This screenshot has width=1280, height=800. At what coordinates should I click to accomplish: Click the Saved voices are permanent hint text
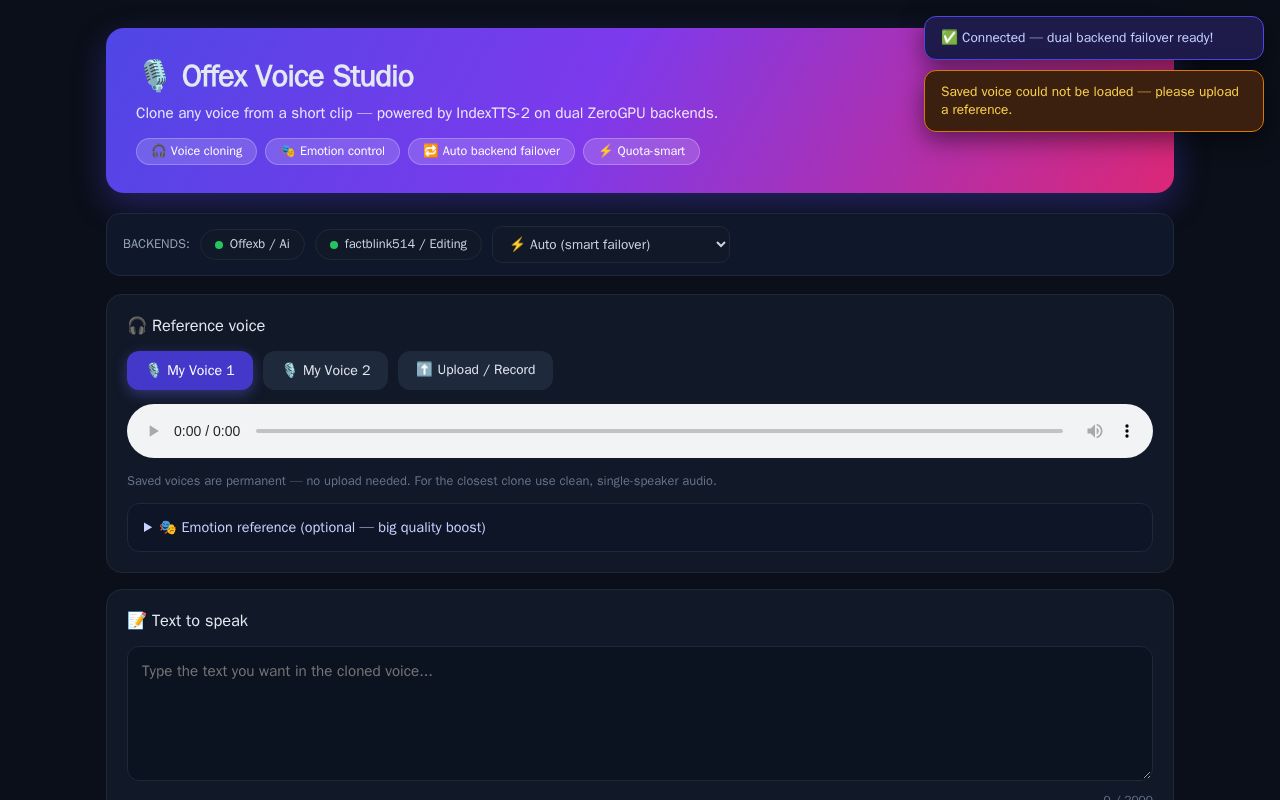pos(422,481)
